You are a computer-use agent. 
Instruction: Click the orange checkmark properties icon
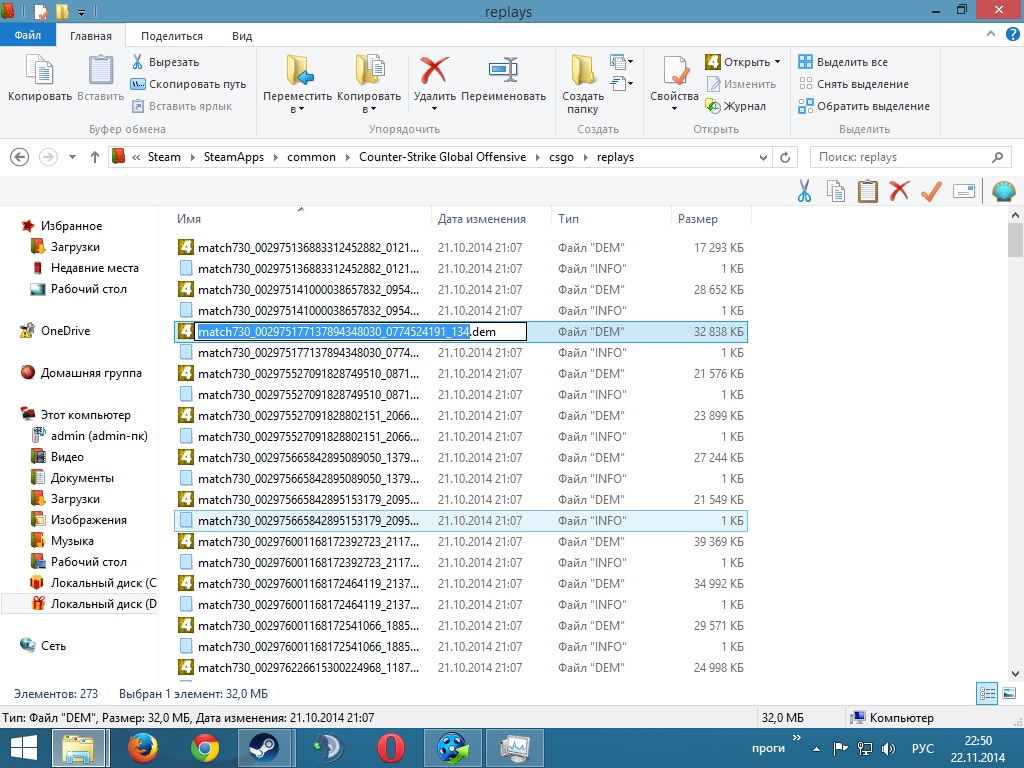point(931,191)
